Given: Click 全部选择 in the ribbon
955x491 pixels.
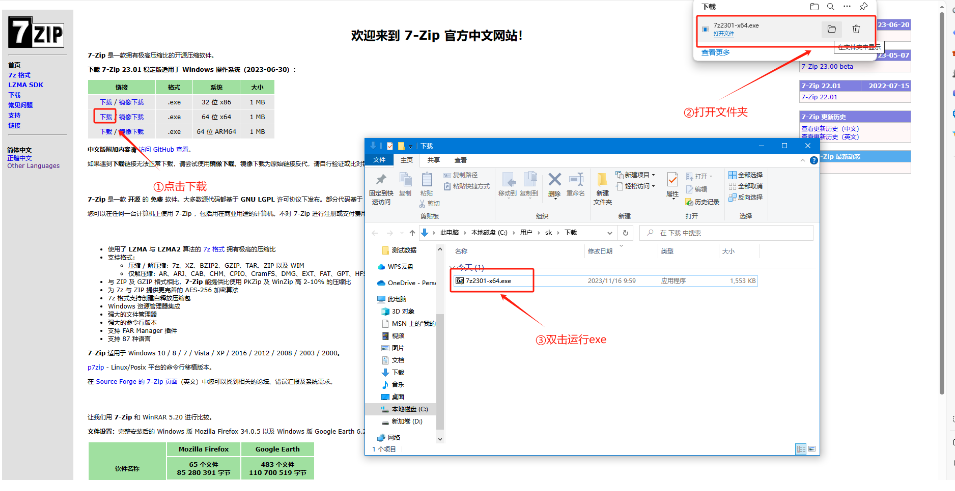Looking at the screenshot, I should coord(745,175).
